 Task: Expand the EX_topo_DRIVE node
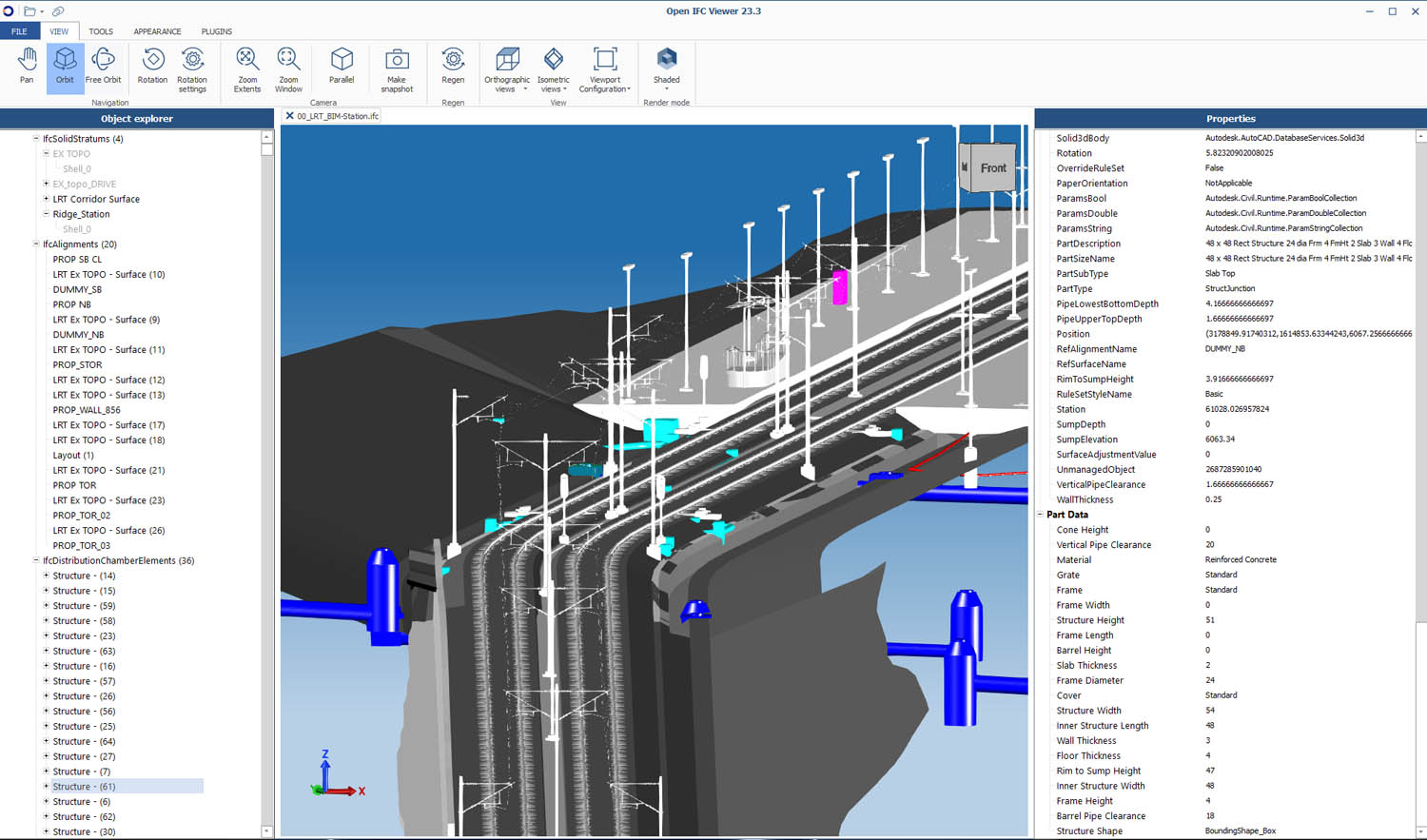46,184
